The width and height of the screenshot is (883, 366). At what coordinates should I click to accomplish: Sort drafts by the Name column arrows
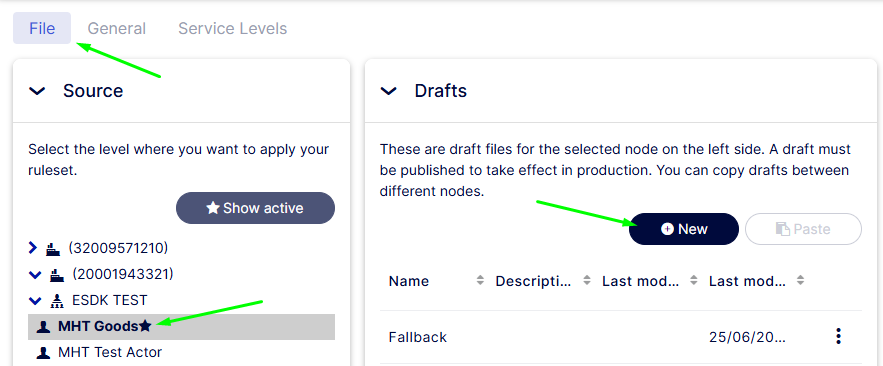[x=480, y=280]
